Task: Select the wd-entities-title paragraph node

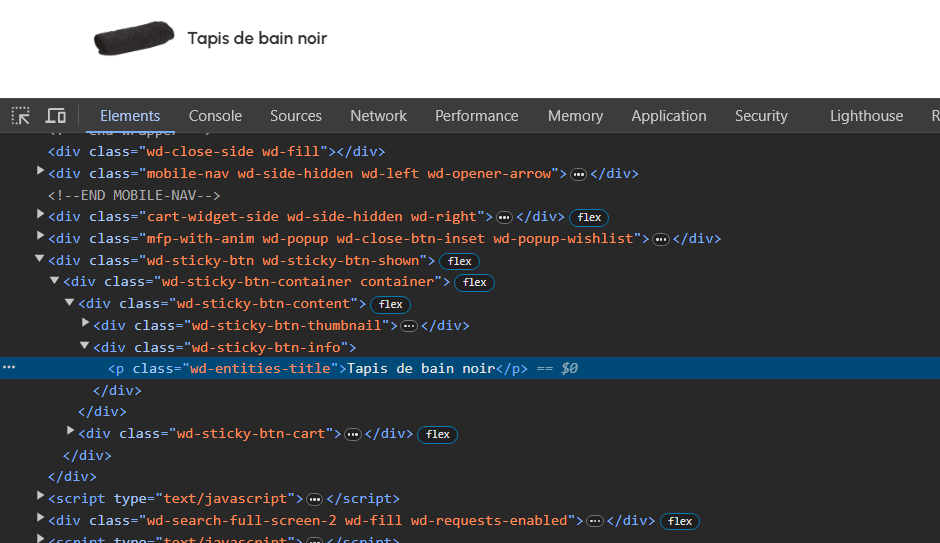Action: point(470,368)
